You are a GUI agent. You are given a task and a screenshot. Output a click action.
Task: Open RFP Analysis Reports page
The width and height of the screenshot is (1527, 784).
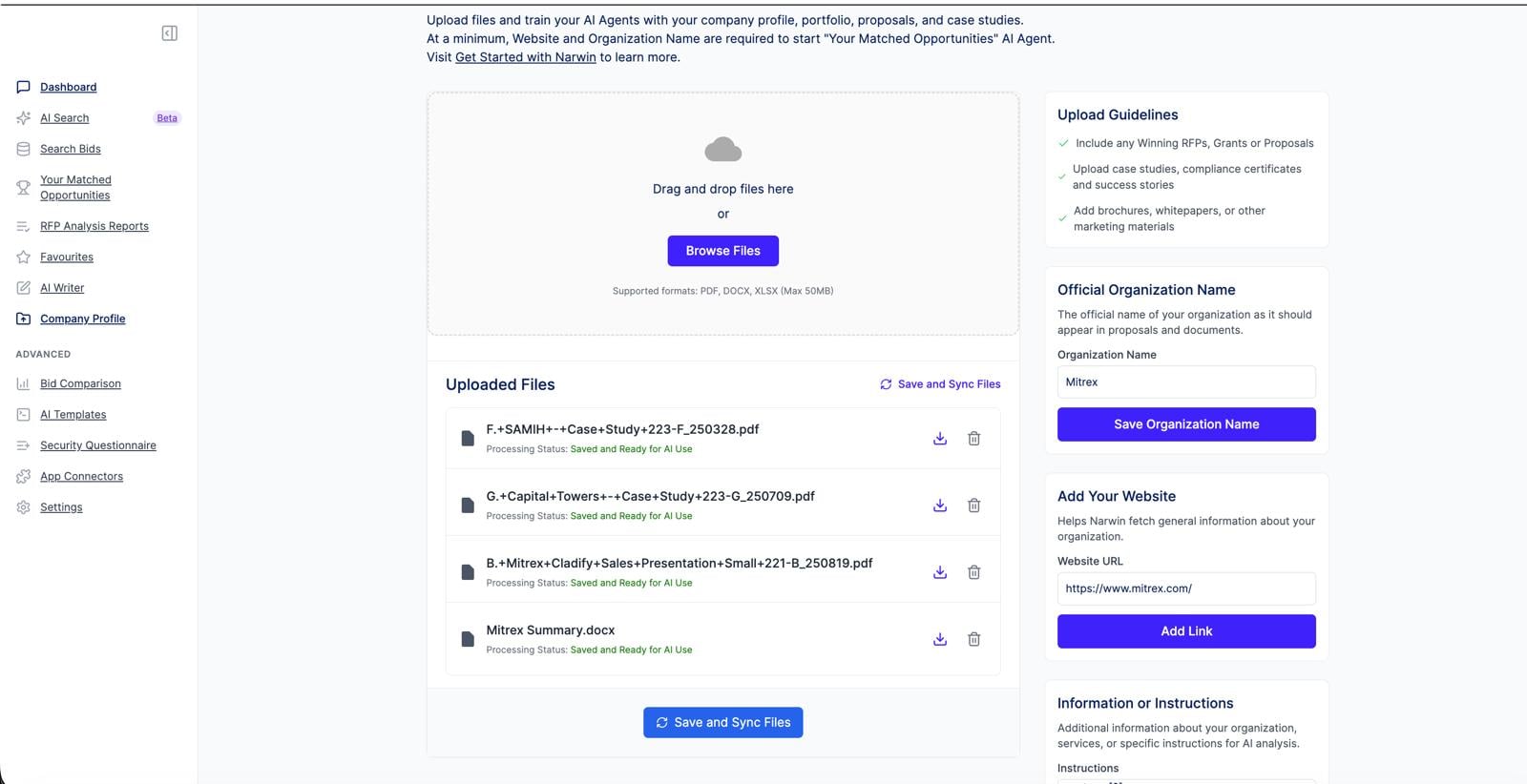[x=94, y=226]
